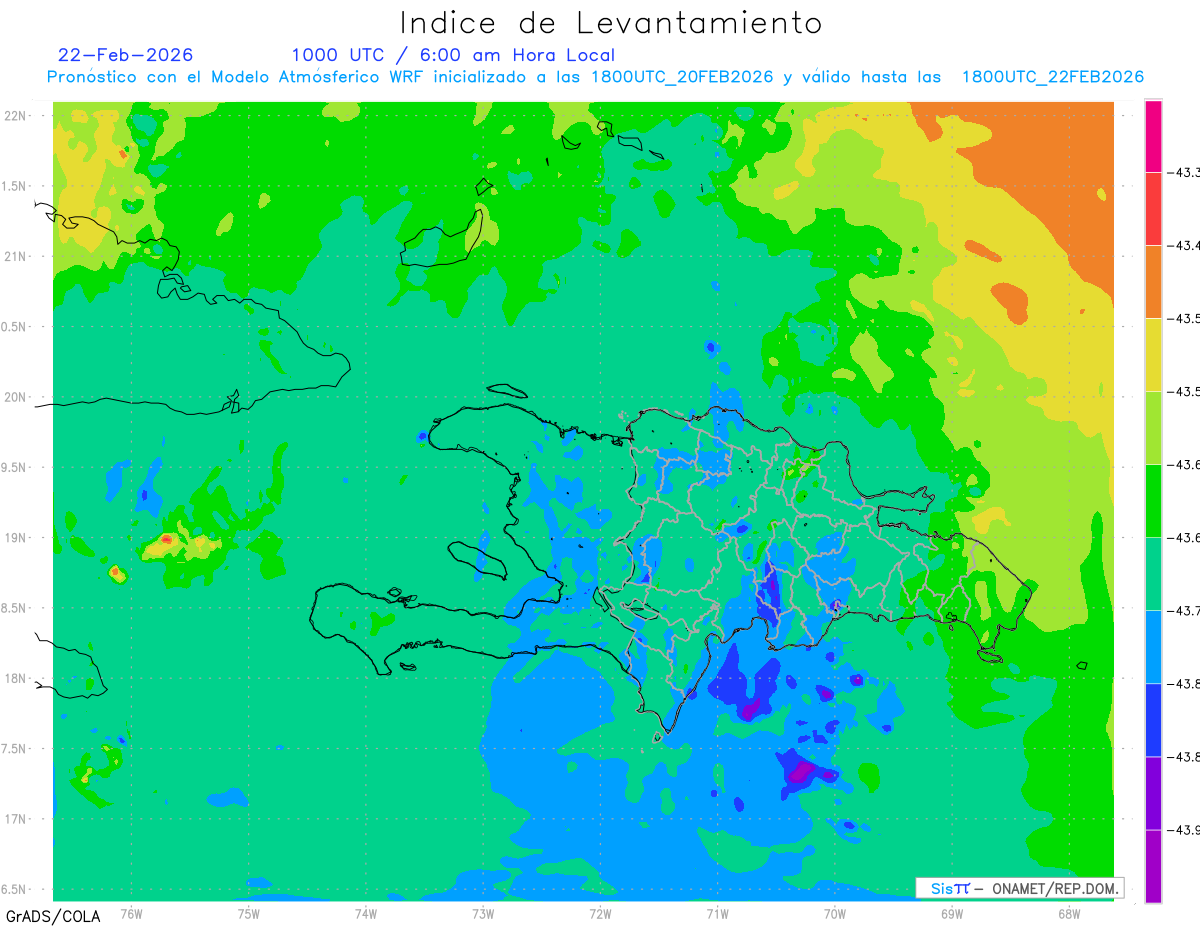This screenshot has width=1200, height=927.
Task: Pick the teal-green swatch in the legend
Action: (x=1153, y=573)
